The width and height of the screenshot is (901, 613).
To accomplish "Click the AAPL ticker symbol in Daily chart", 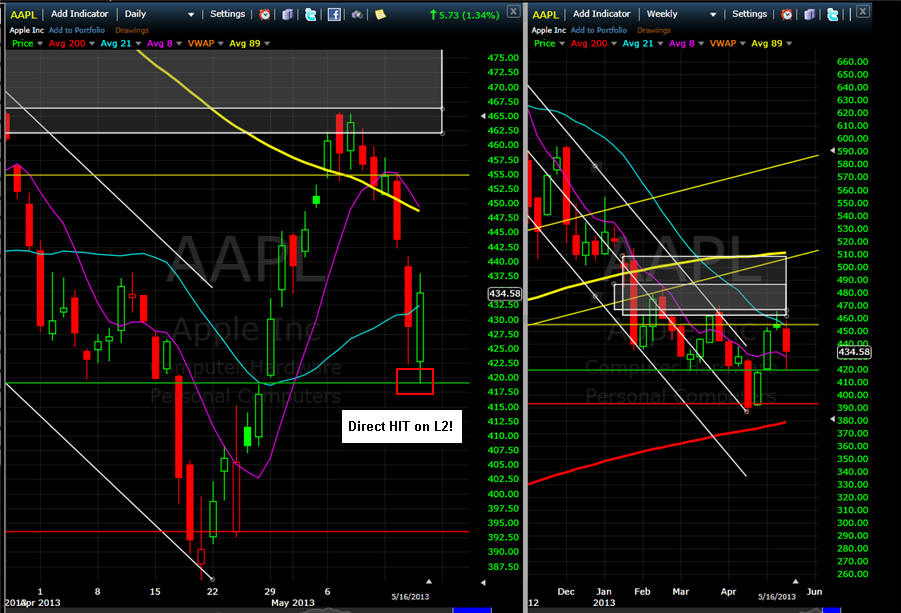I will click(24, 15).
